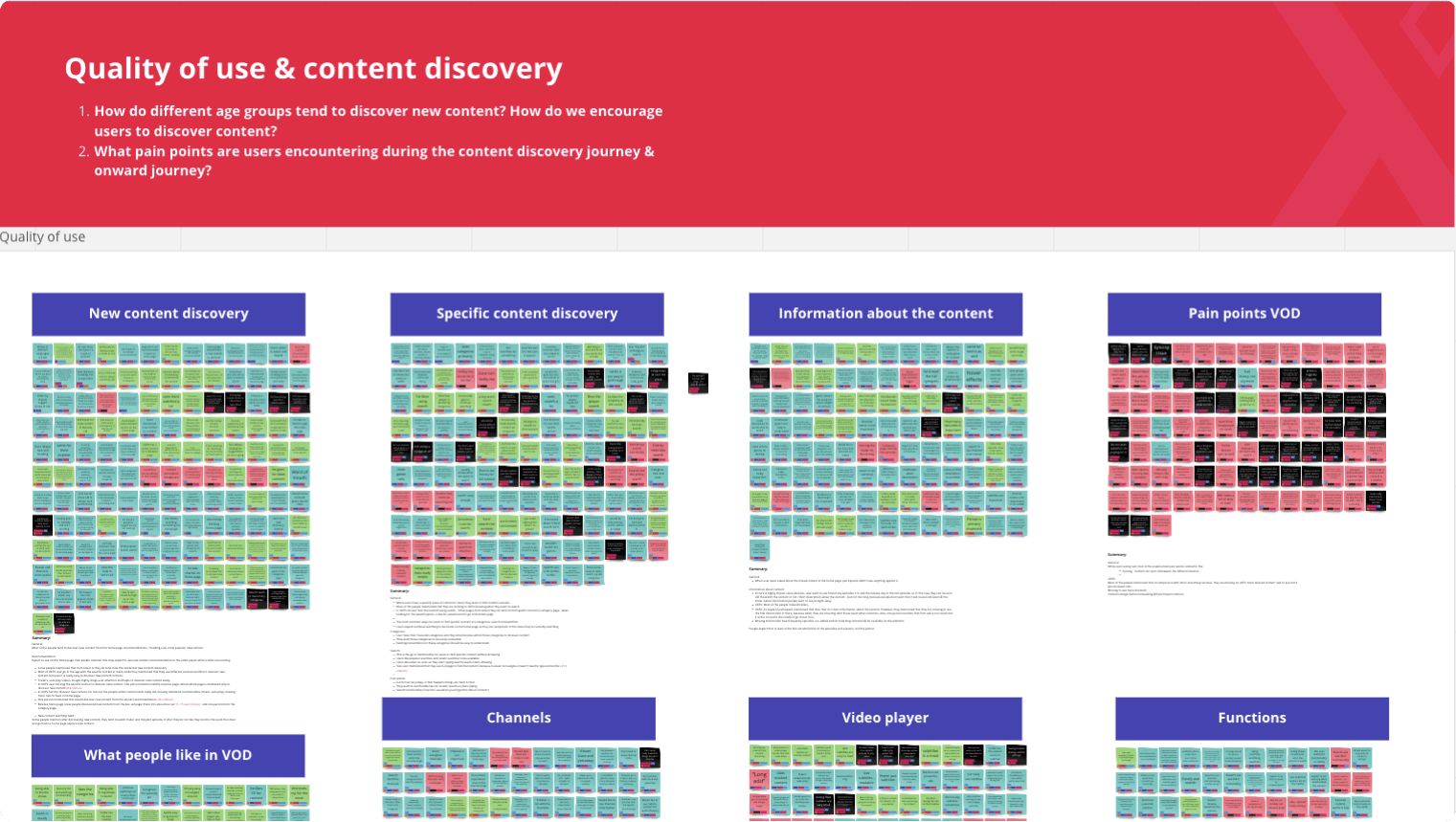This screenshot has height=822, width=1456.
Task: Click the Summary heading under New content discovery
Action: click(40, 638)
